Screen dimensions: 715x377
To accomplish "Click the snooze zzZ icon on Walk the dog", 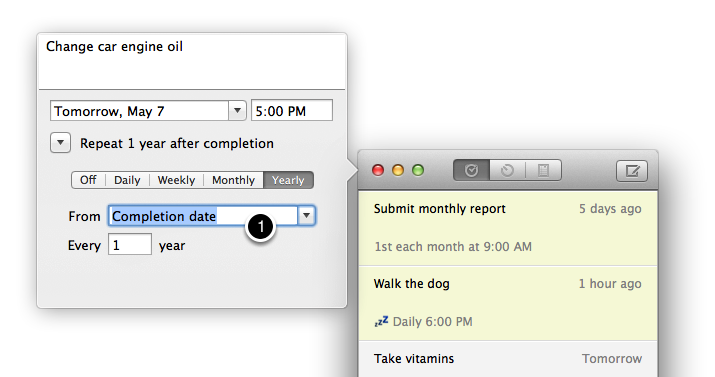I will point(381,321).
